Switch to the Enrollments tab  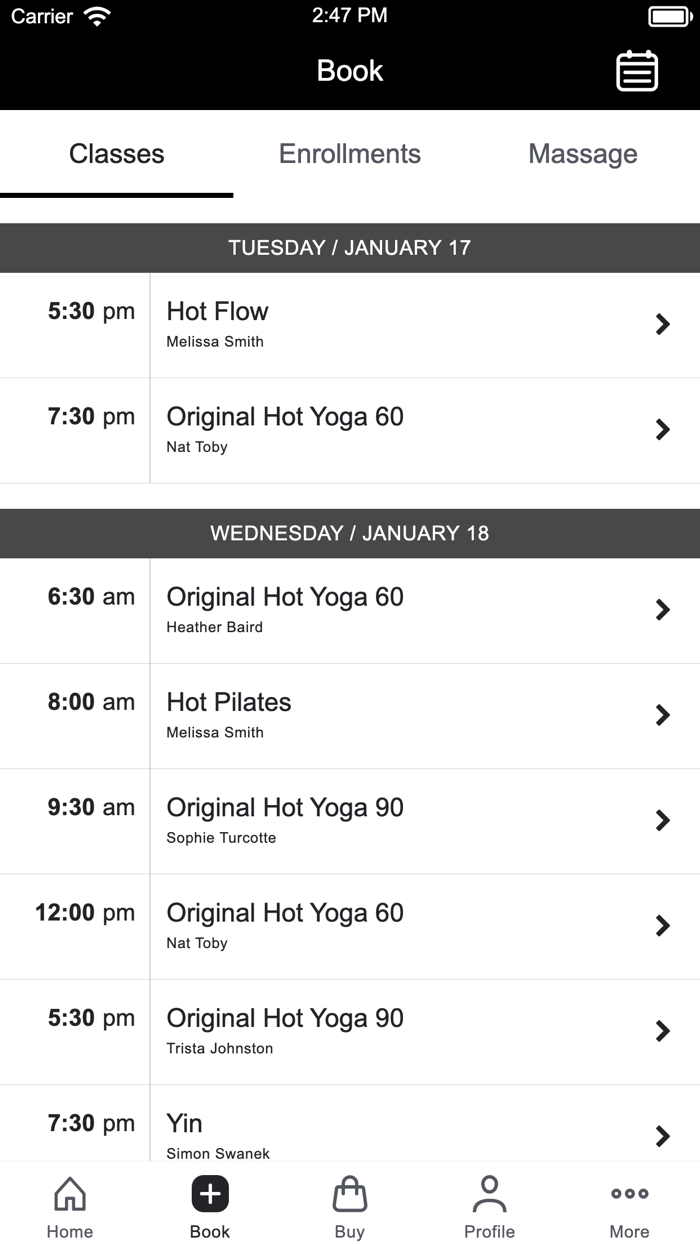pos(349,153)
